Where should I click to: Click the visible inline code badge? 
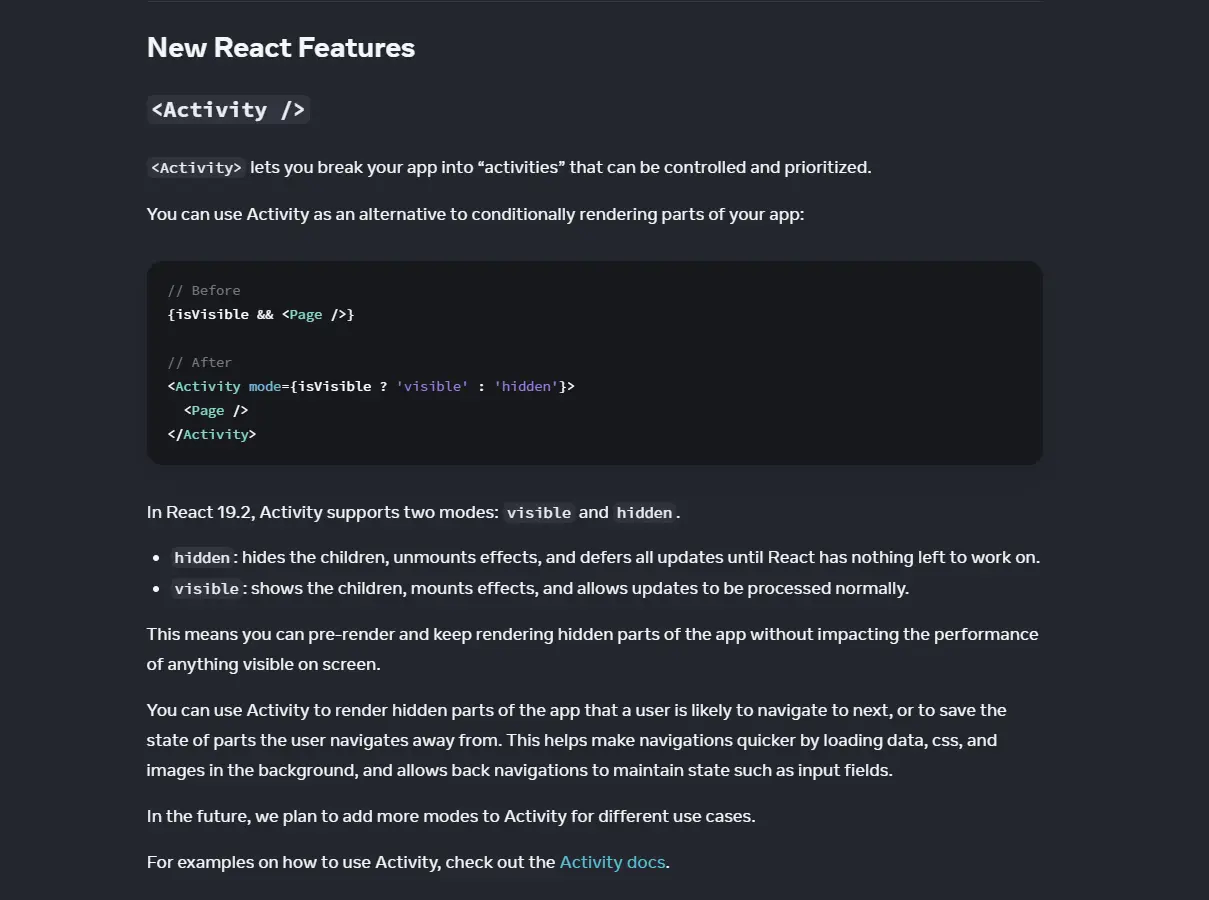click(x=538, y=512)
